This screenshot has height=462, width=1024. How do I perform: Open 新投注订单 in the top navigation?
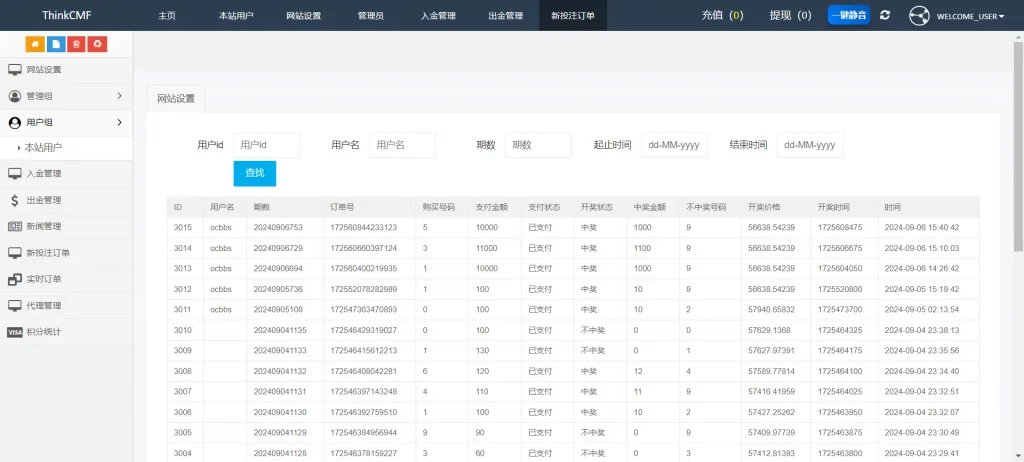572,16
